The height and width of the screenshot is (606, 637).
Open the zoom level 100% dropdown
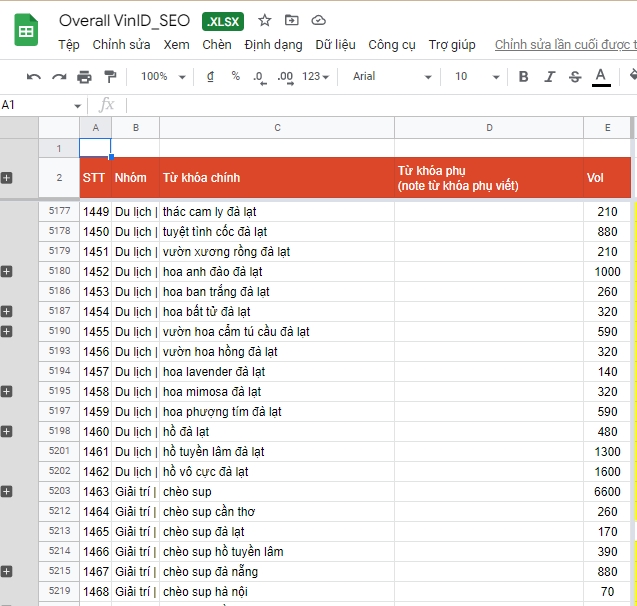(163, 76)
